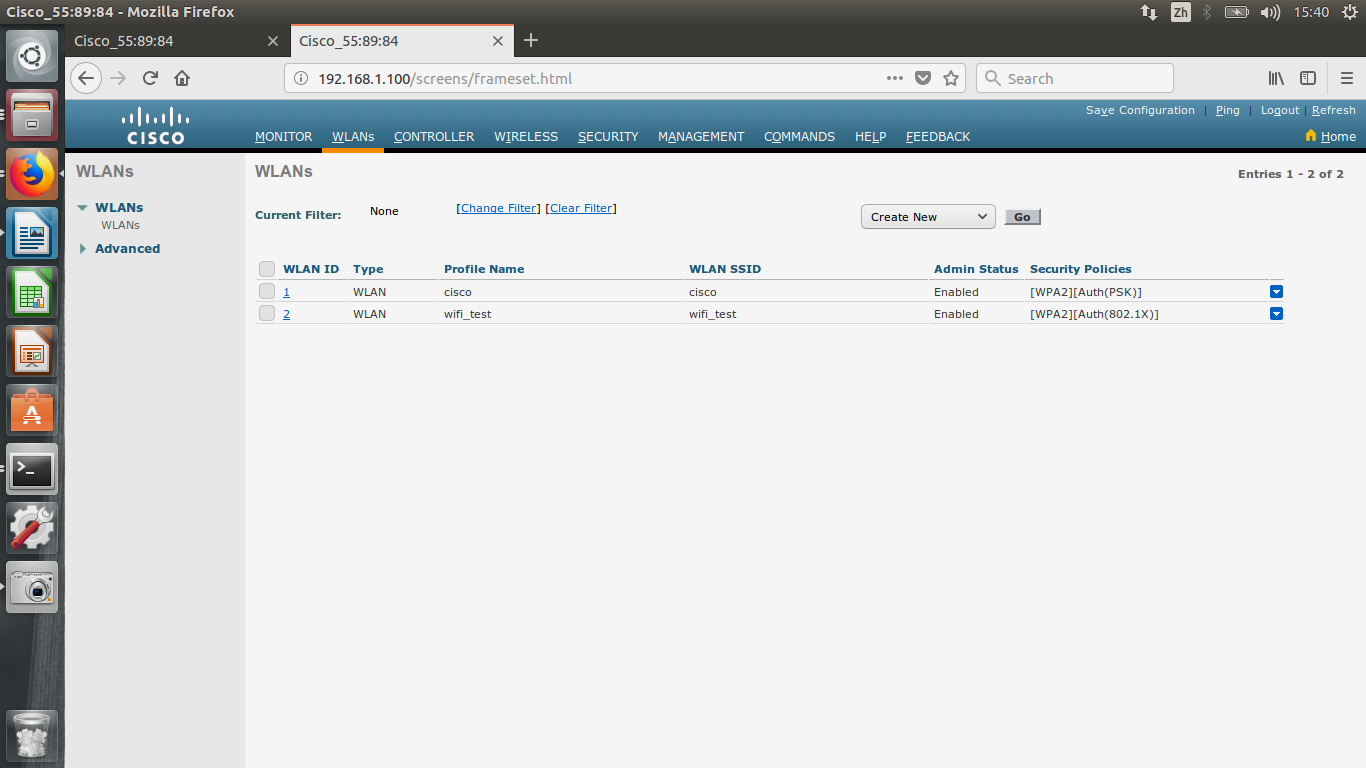This screenshot has height=768, width=1366.
Task: Click the Firefox forward arrow button
Action: (118, 78)
